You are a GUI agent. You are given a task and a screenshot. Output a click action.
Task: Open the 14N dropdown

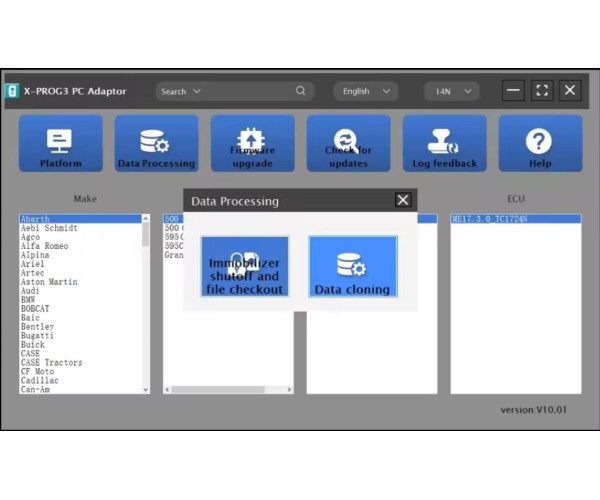coord(452,91)
